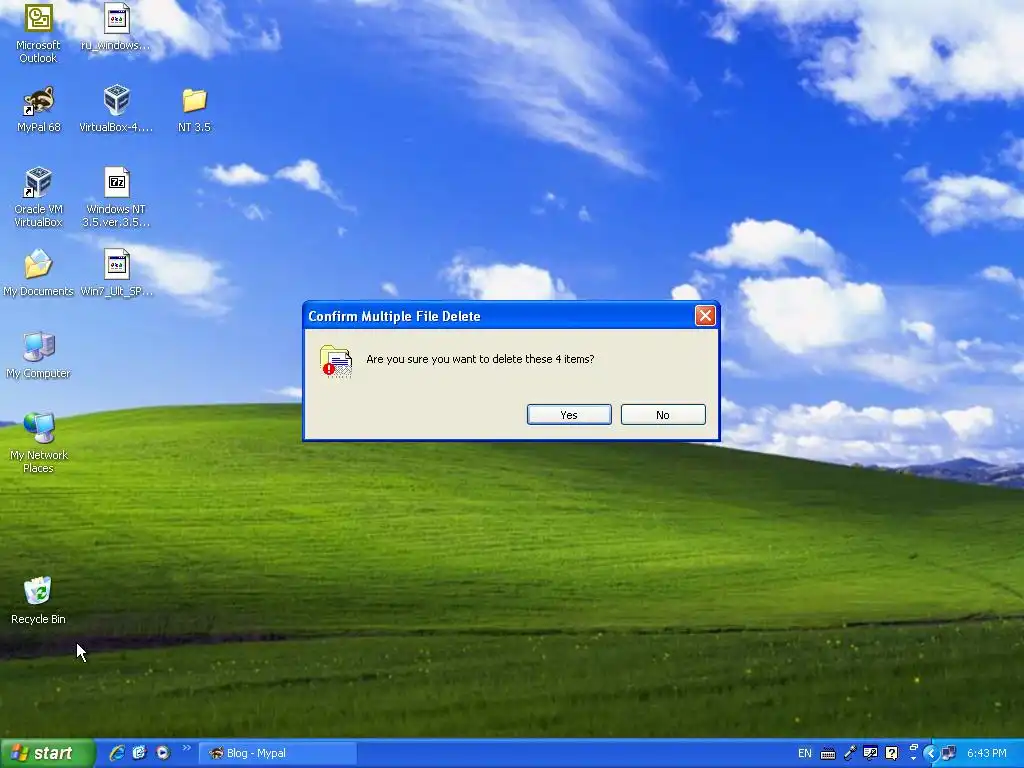Cancel deletion with the No button
The height and width of the screenshot is (768, 1024).
[663, 415]
